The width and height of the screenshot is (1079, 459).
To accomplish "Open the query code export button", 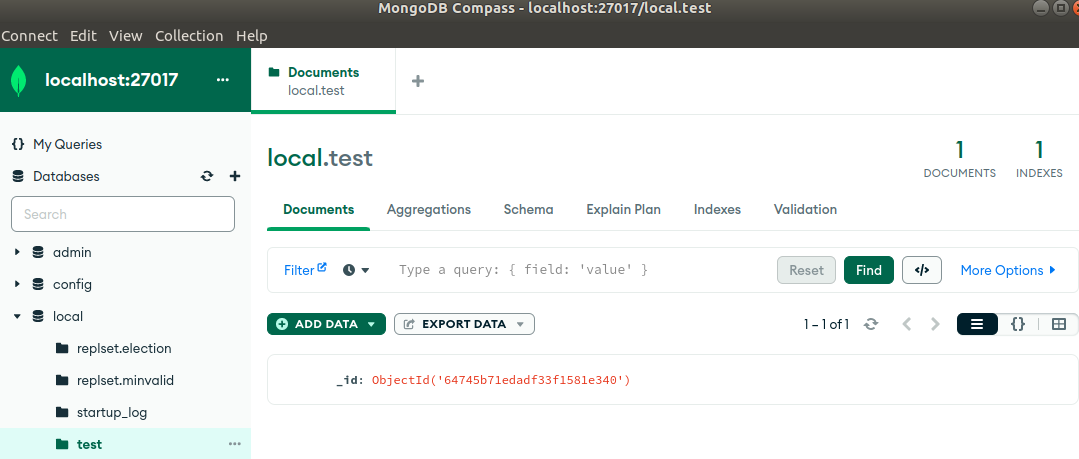I will click(x=921, y=270).
